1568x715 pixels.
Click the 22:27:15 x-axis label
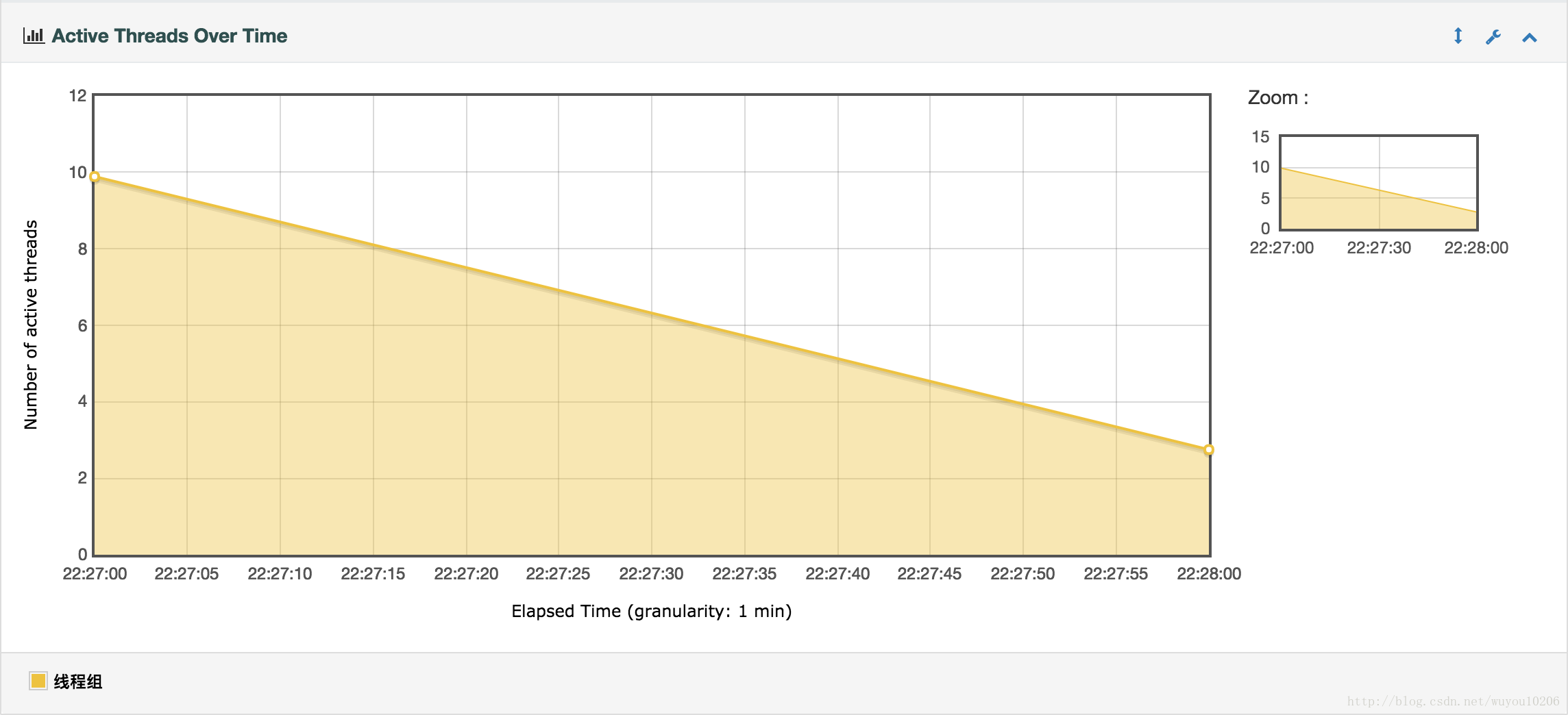click(x=373, y=574)
